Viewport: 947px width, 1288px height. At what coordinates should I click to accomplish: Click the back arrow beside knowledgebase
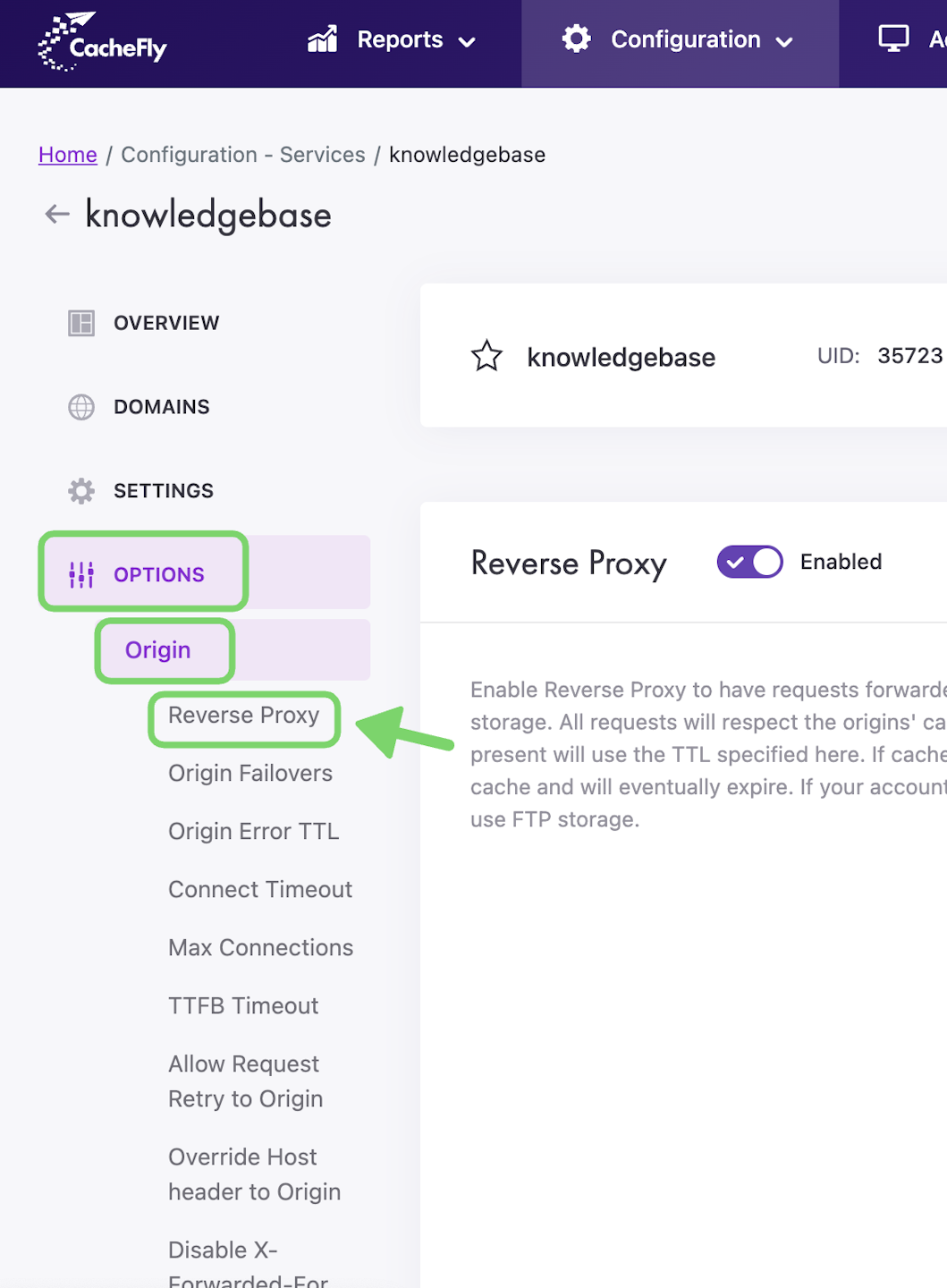click(57, 214)
